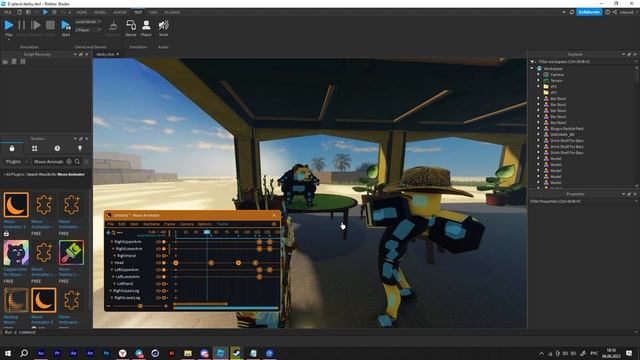This screenshot has height=360, width=640.
Task: Collapse the Workspace node in Explorer
Action: click(532, 69)
